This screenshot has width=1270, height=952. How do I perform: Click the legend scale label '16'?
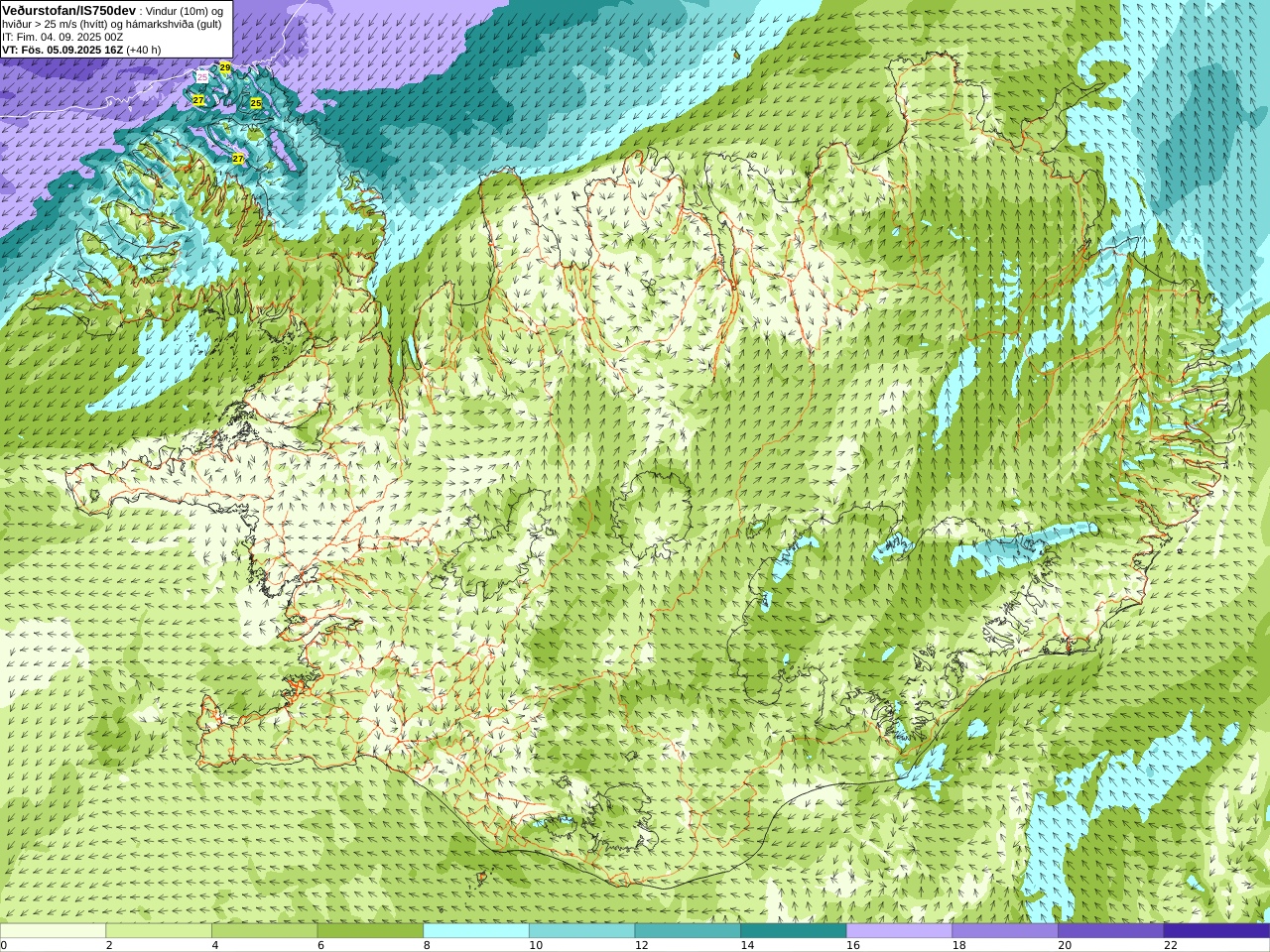(x=853, y=945)
